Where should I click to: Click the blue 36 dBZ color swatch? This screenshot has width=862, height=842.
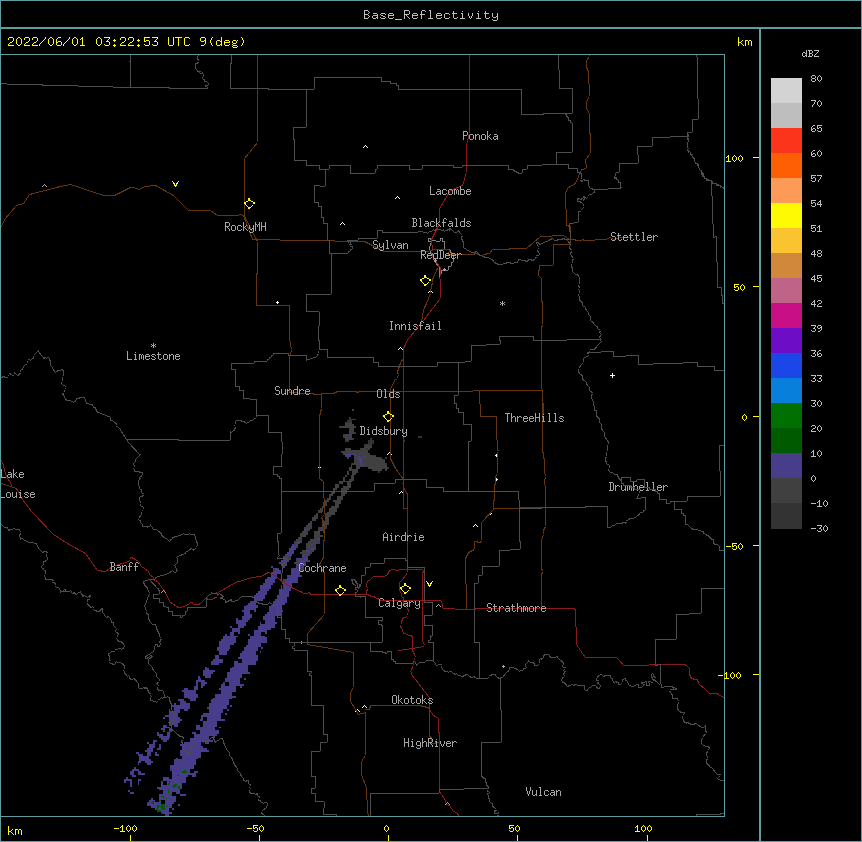coord(786,365)
